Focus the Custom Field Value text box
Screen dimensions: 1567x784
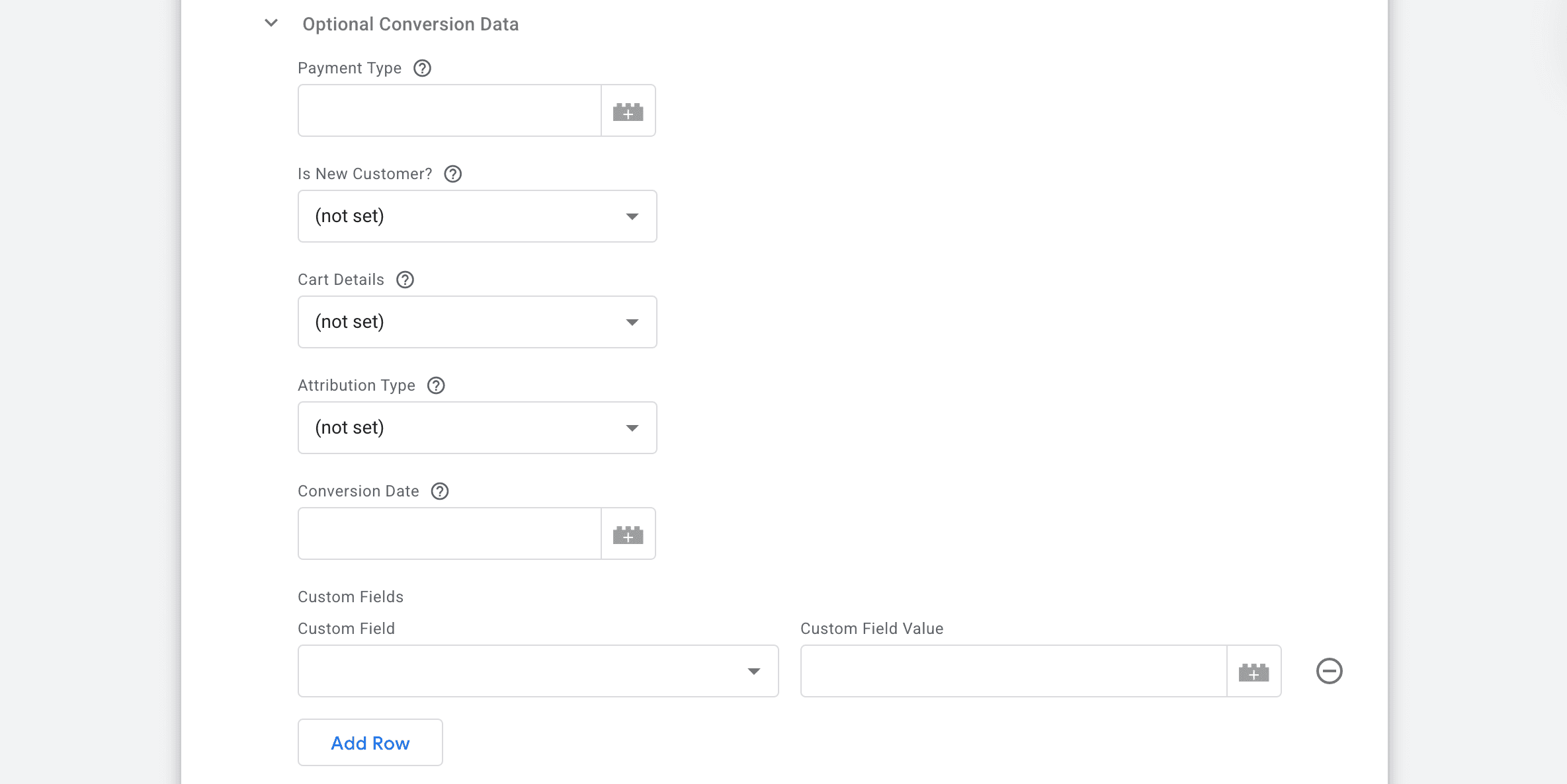[1012, 671]
